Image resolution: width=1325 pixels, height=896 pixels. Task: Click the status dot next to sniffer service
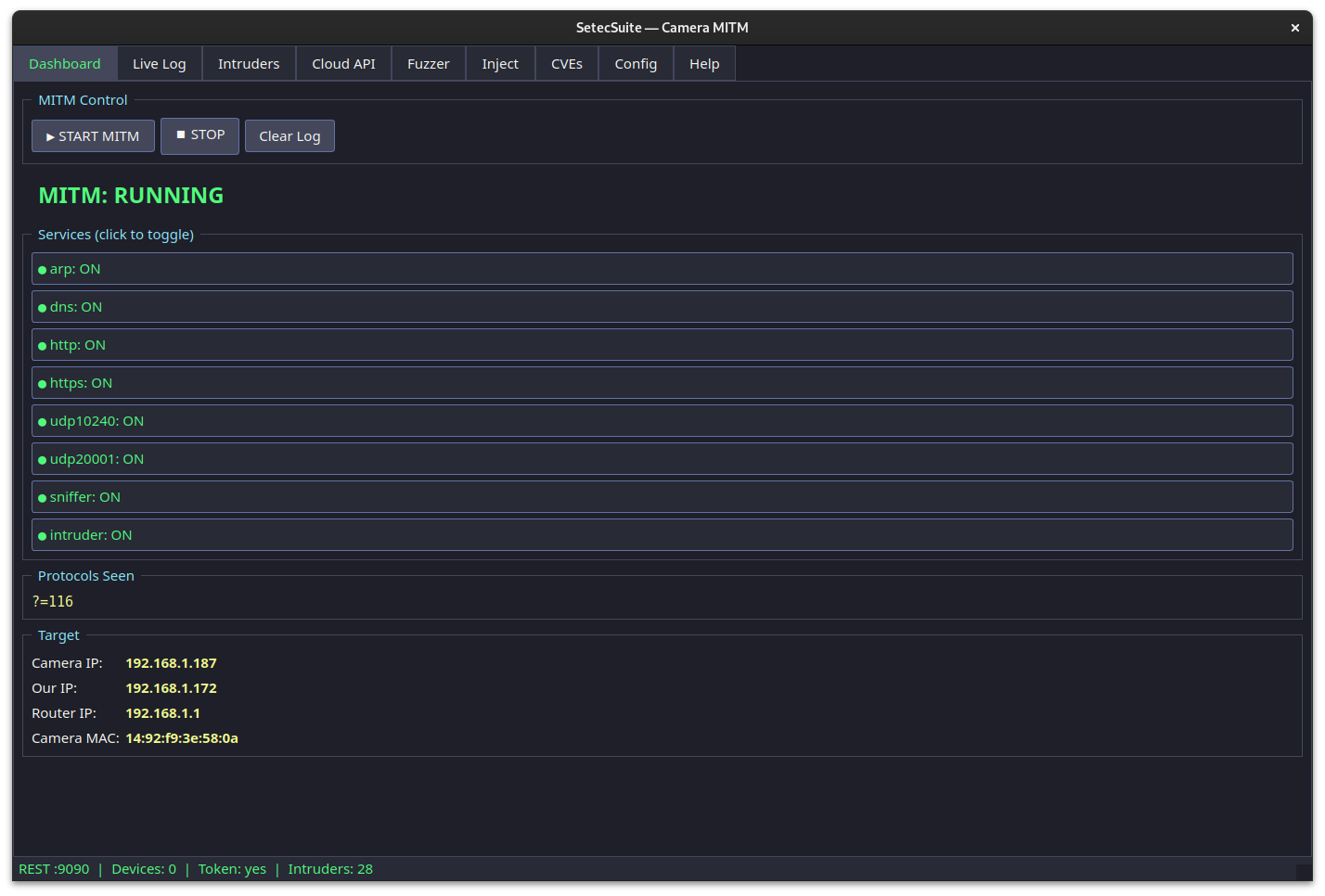click(x=42, y=496)
